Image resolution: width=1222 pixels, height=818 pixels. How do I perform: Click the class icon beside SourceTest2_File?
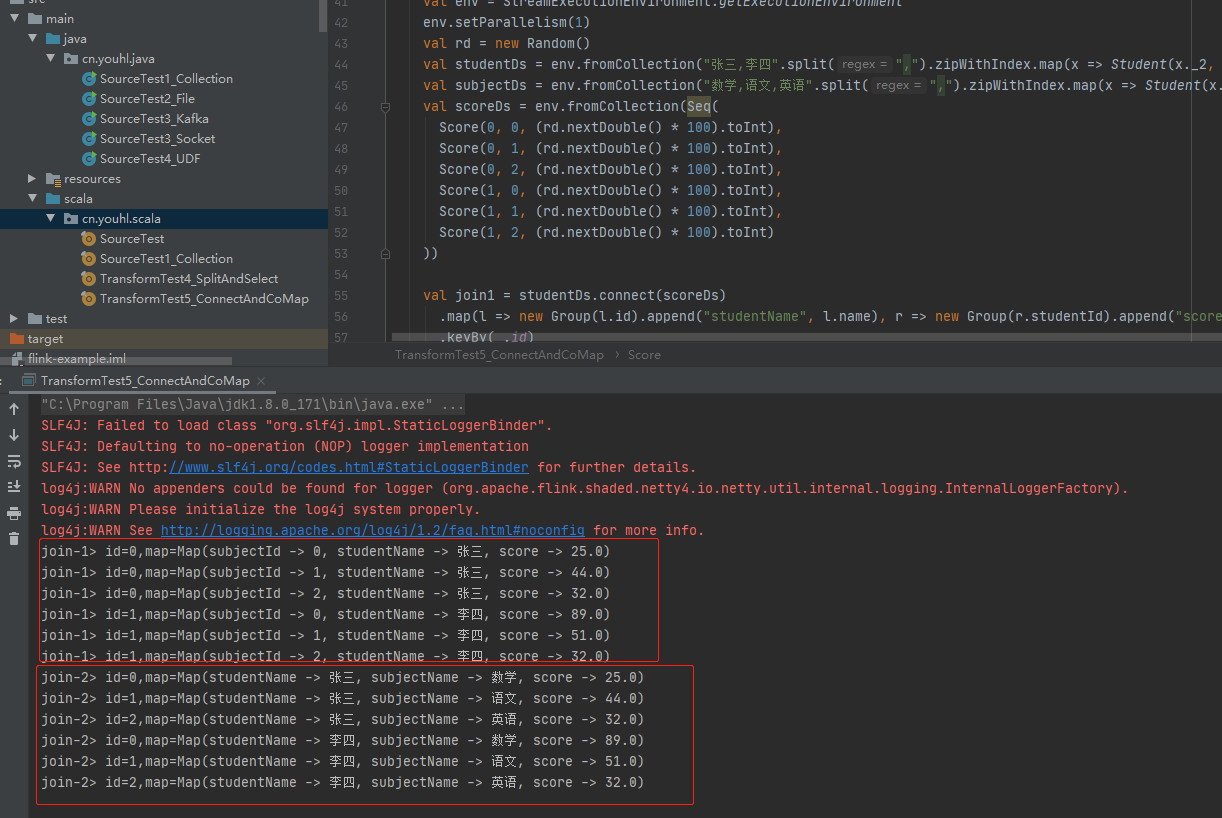90,99
